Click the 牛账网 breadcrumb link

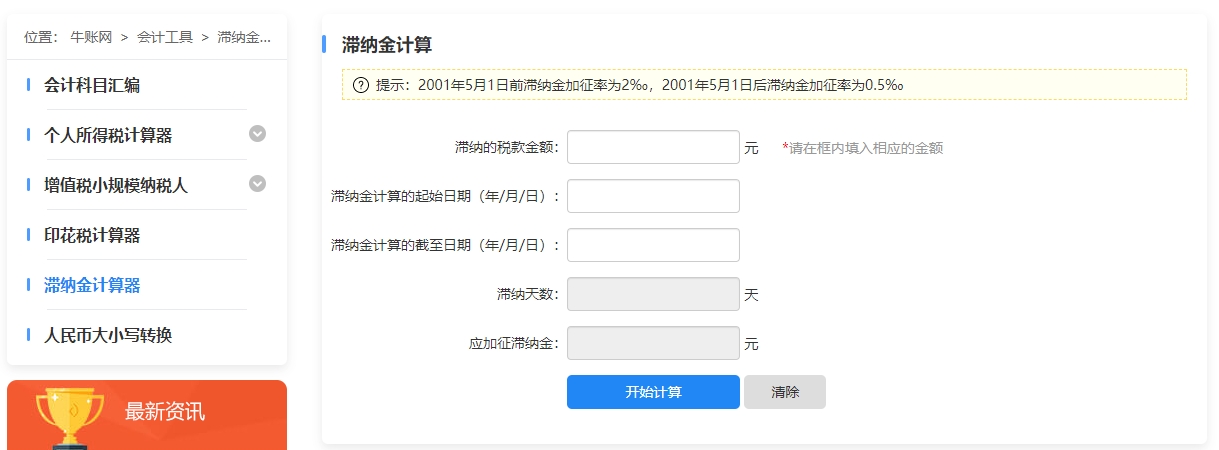click(90, 37)
